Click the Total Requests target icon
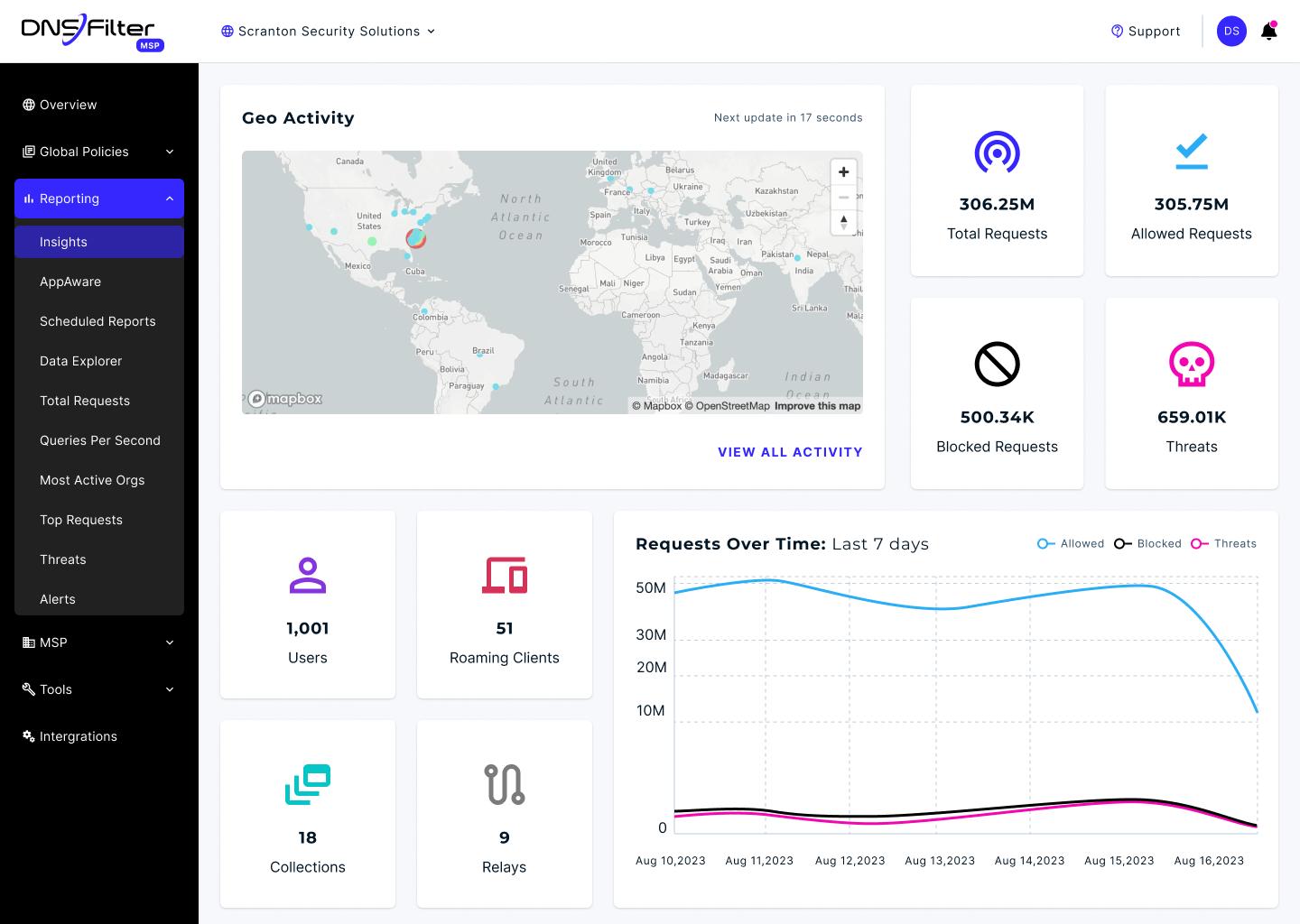Screen dimensions: 1300x924 997,152
